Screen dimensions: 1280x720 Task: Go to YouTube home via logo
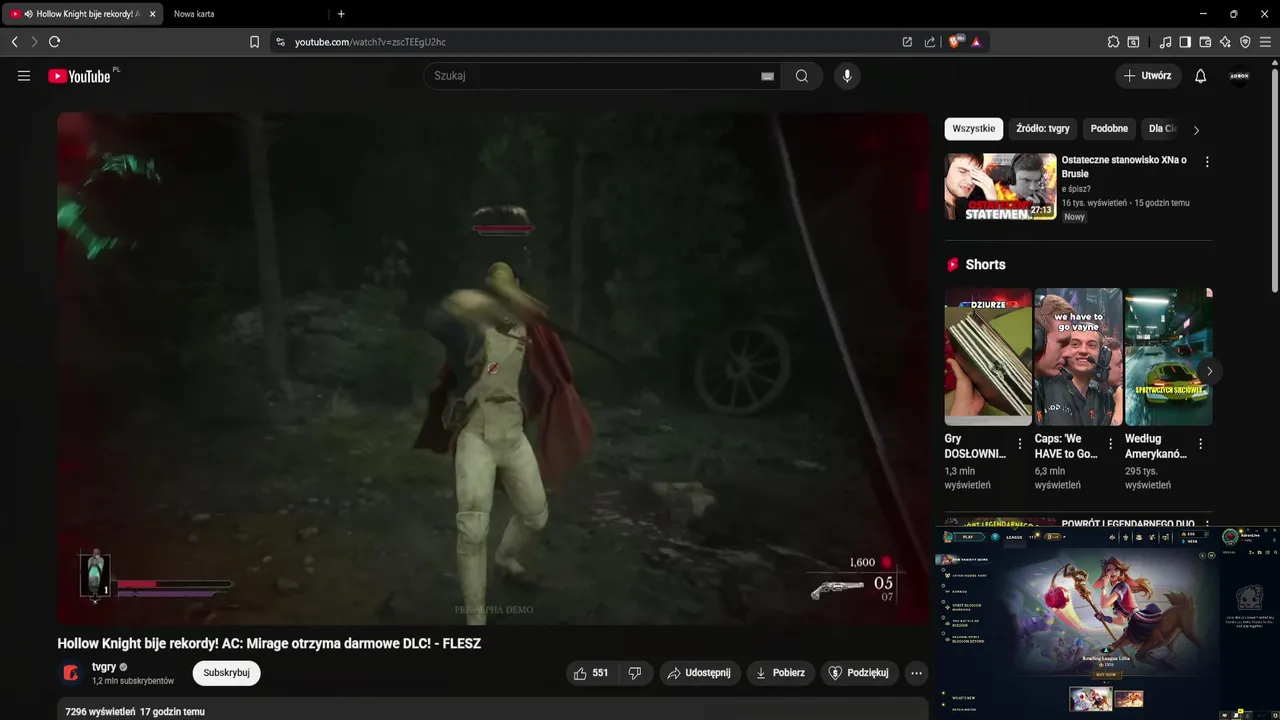pos(79,76)
